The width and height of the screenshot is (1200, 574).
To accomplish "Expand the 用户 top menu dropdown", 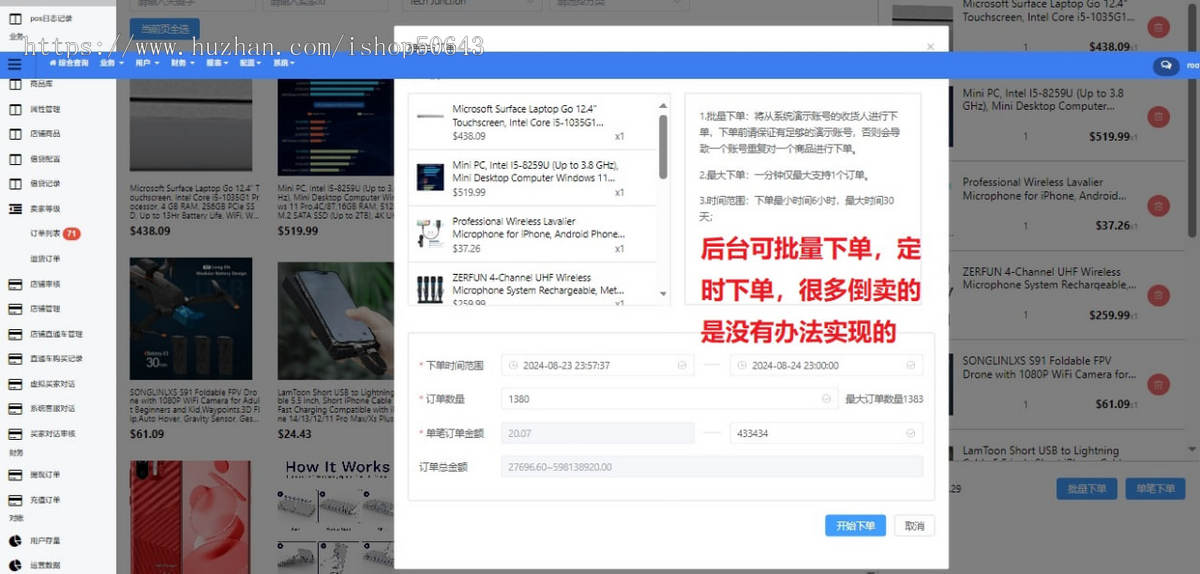I will click(x=147, y=63).
